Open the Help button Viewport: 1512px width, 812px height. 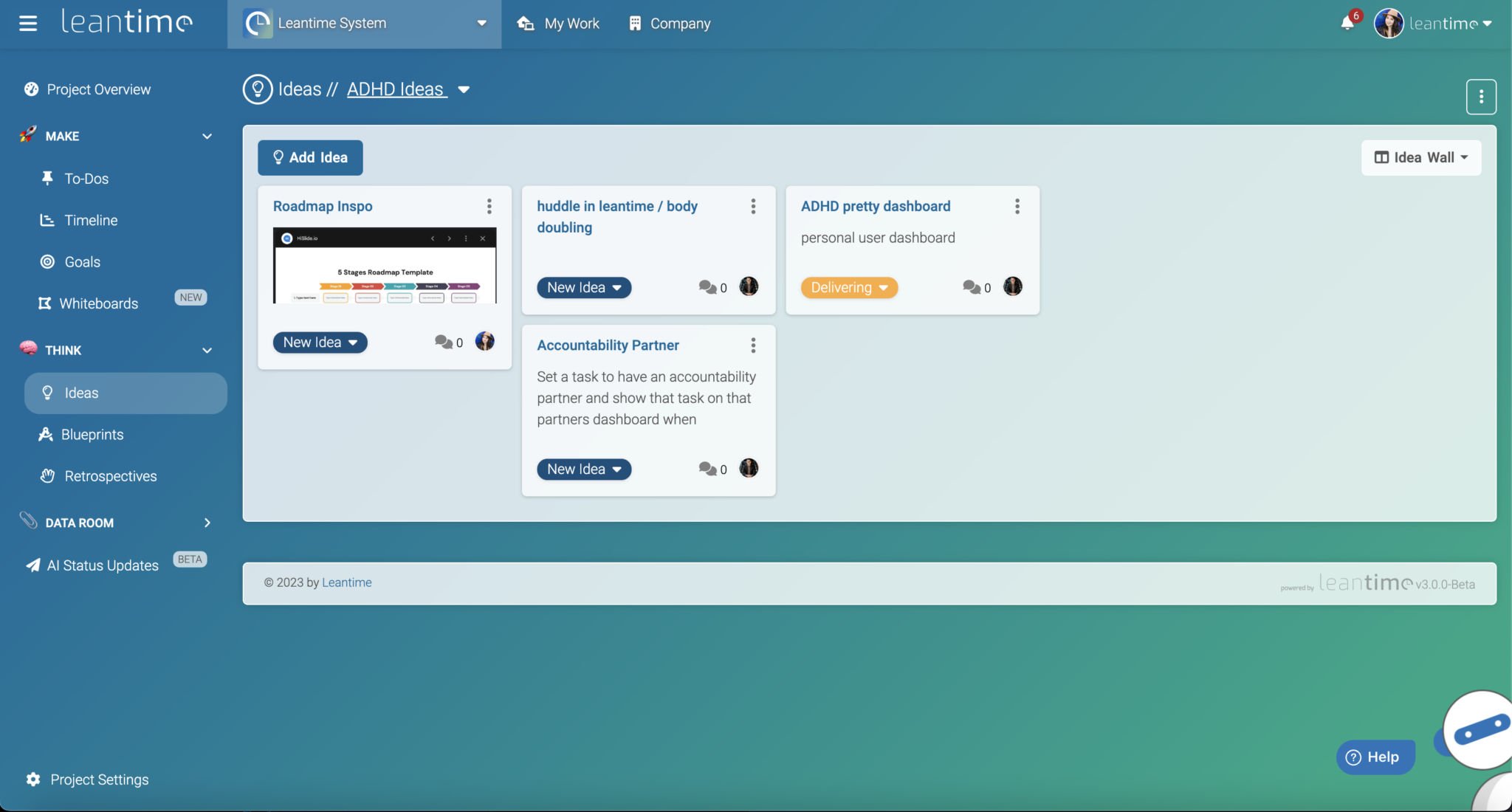[1375, 757]
